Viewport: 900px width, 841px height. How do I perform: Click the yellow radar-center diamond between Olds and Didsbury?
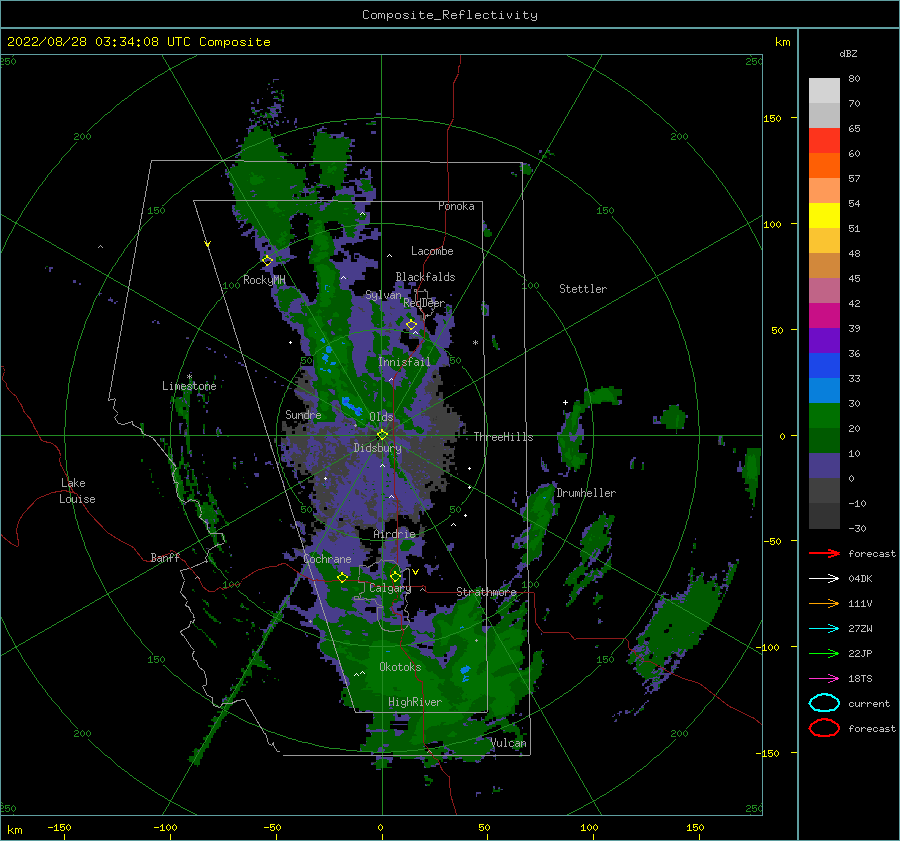(x=382, y=435)
